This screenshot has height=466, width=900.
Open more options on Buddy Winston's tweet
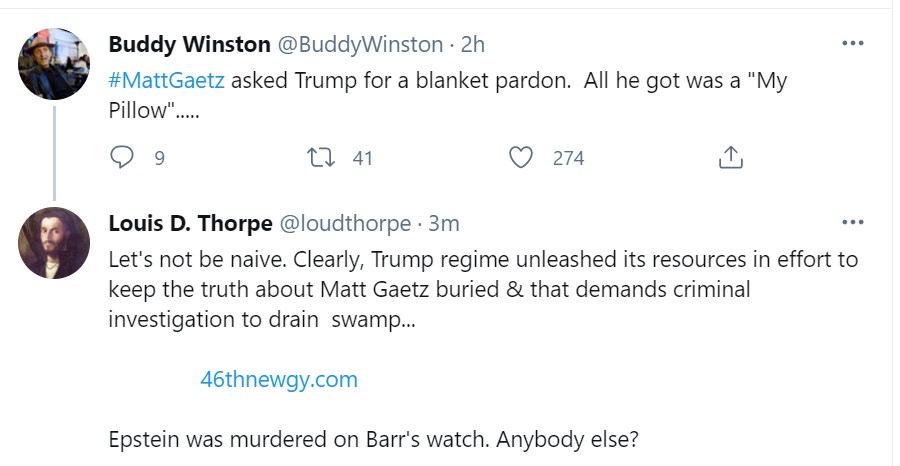coord(852,44)
